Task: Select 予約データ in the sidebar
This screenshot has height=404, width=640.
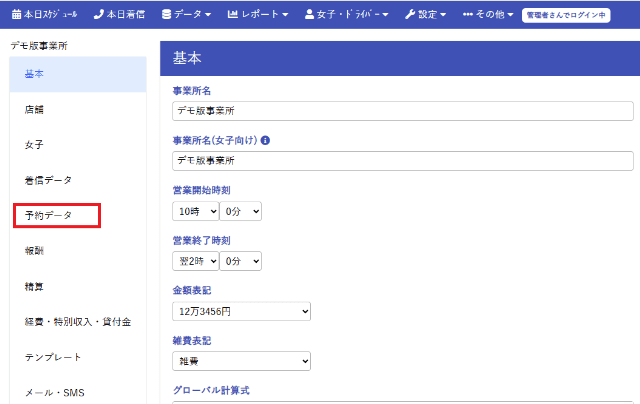Action: (x=49, y=215)
